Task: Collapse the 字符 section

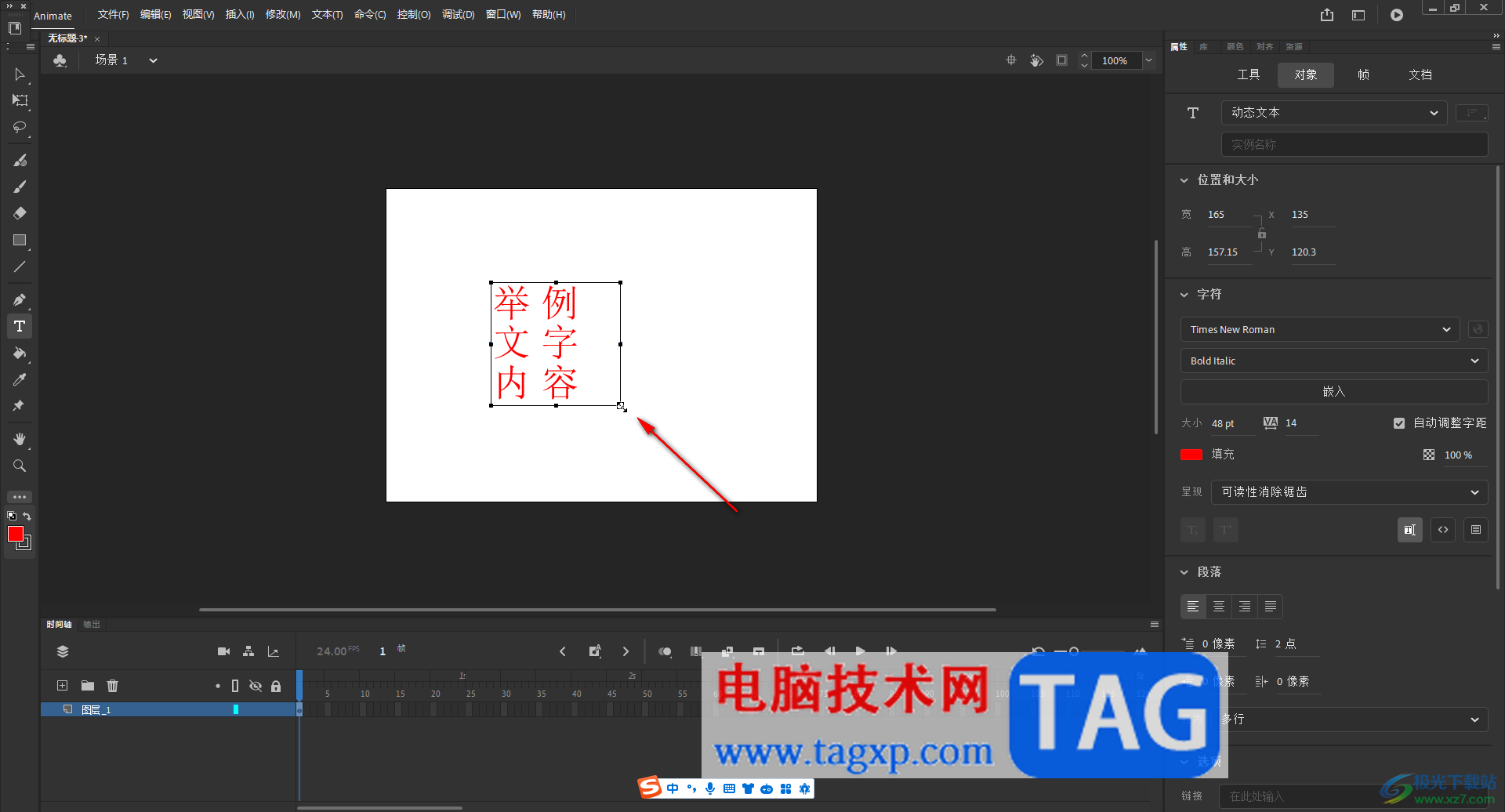Action: click(1184, 295)
